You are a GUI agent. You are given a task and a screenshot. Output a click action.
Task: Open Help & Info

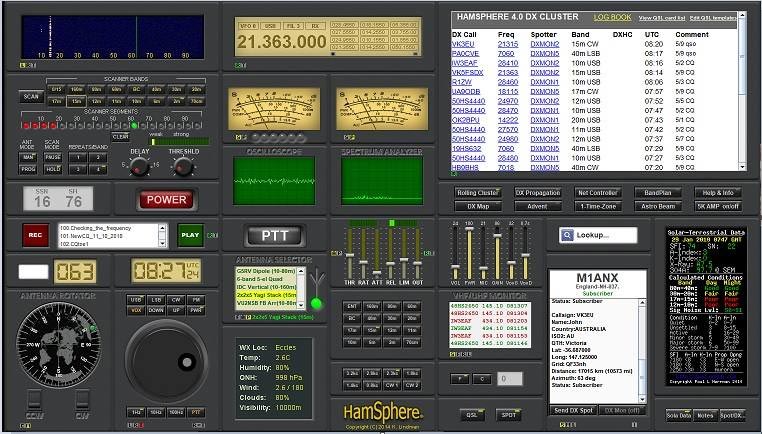(x=718, y=192)
